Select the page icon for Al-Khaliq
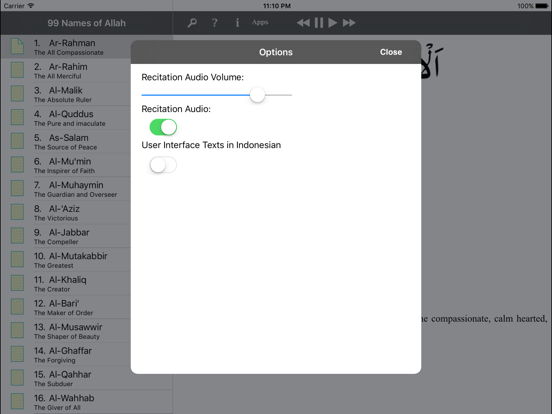The height and width of the screenshot is (414, 552). click(x=17, y=283)
